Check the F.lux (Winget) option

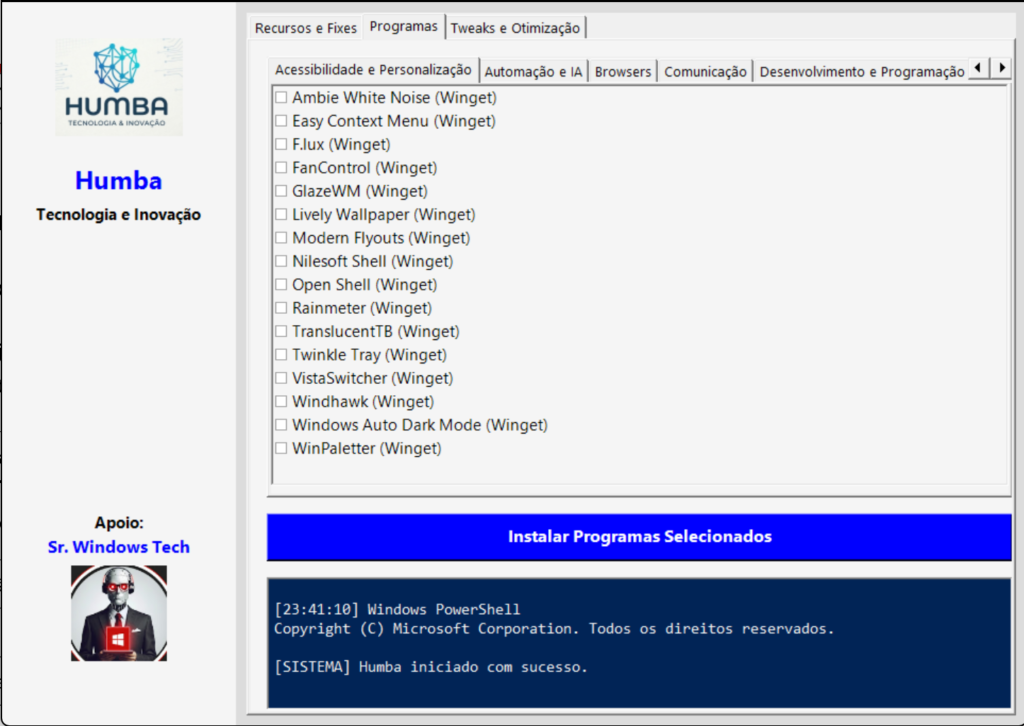[282, 145]
